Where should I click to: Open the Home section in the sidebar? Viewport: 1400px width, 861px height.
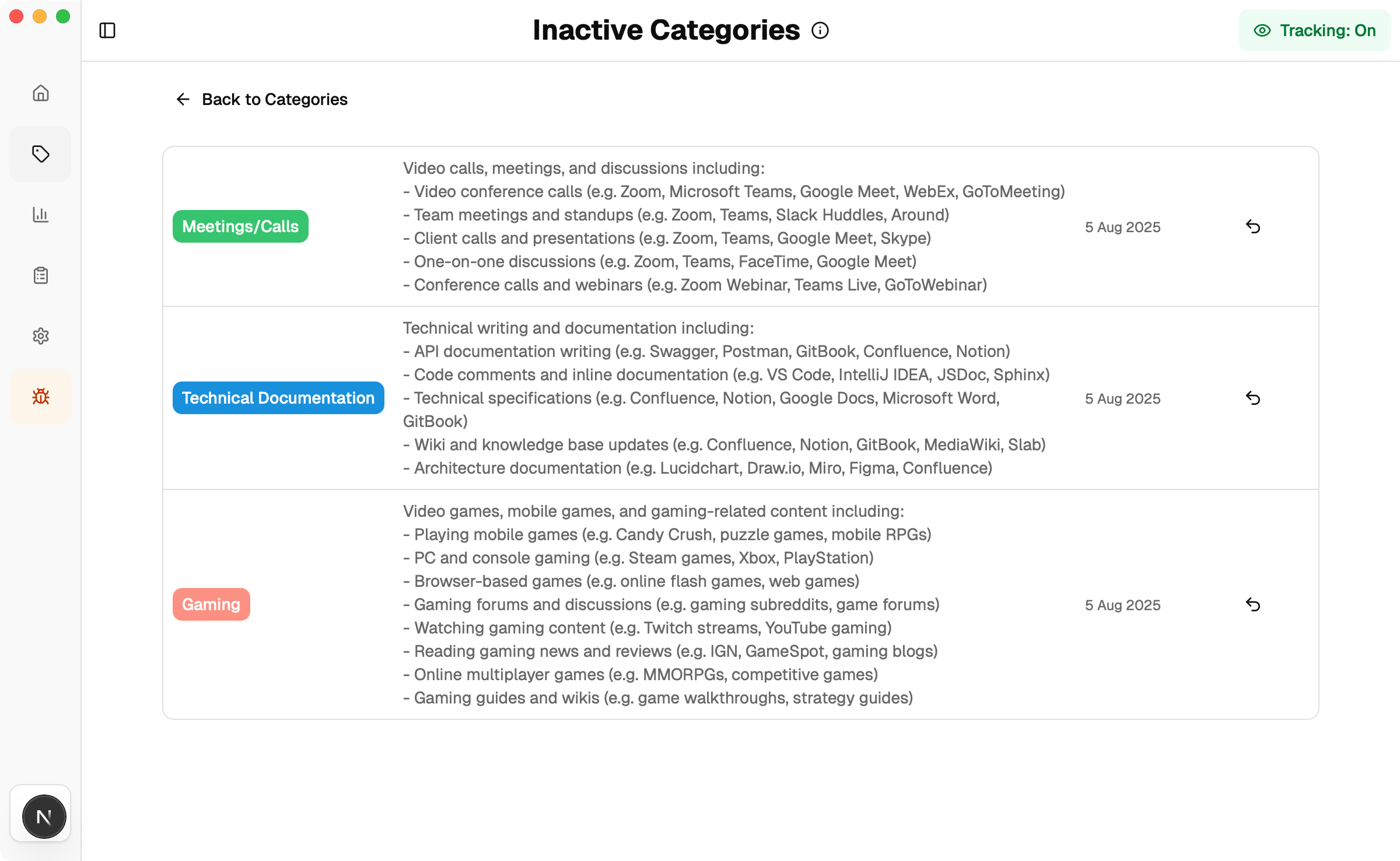pos(40,93)
